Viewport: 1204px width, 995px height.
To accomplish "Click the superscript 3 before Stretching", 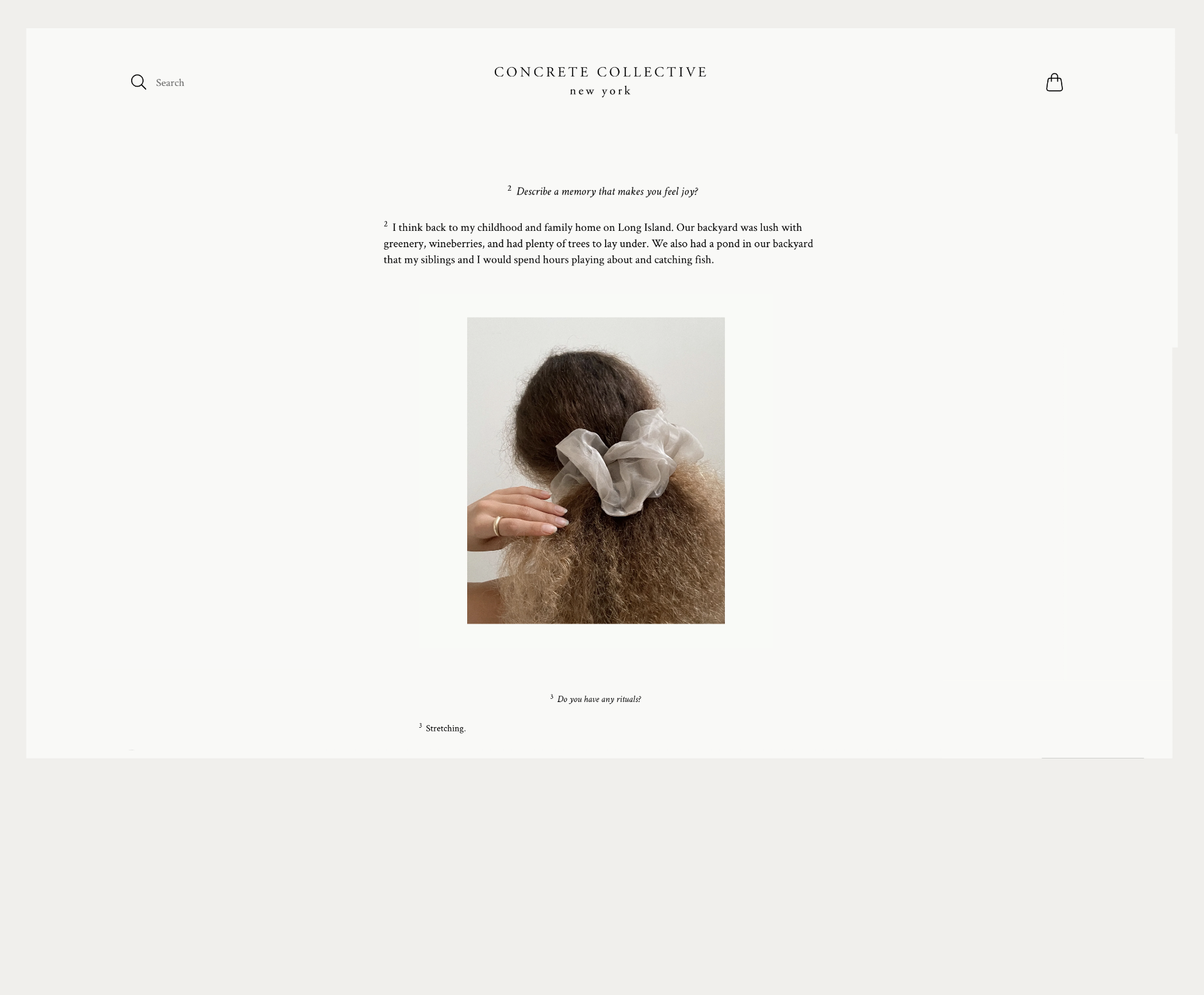I will pyautogui.click(x=420, y=726).
